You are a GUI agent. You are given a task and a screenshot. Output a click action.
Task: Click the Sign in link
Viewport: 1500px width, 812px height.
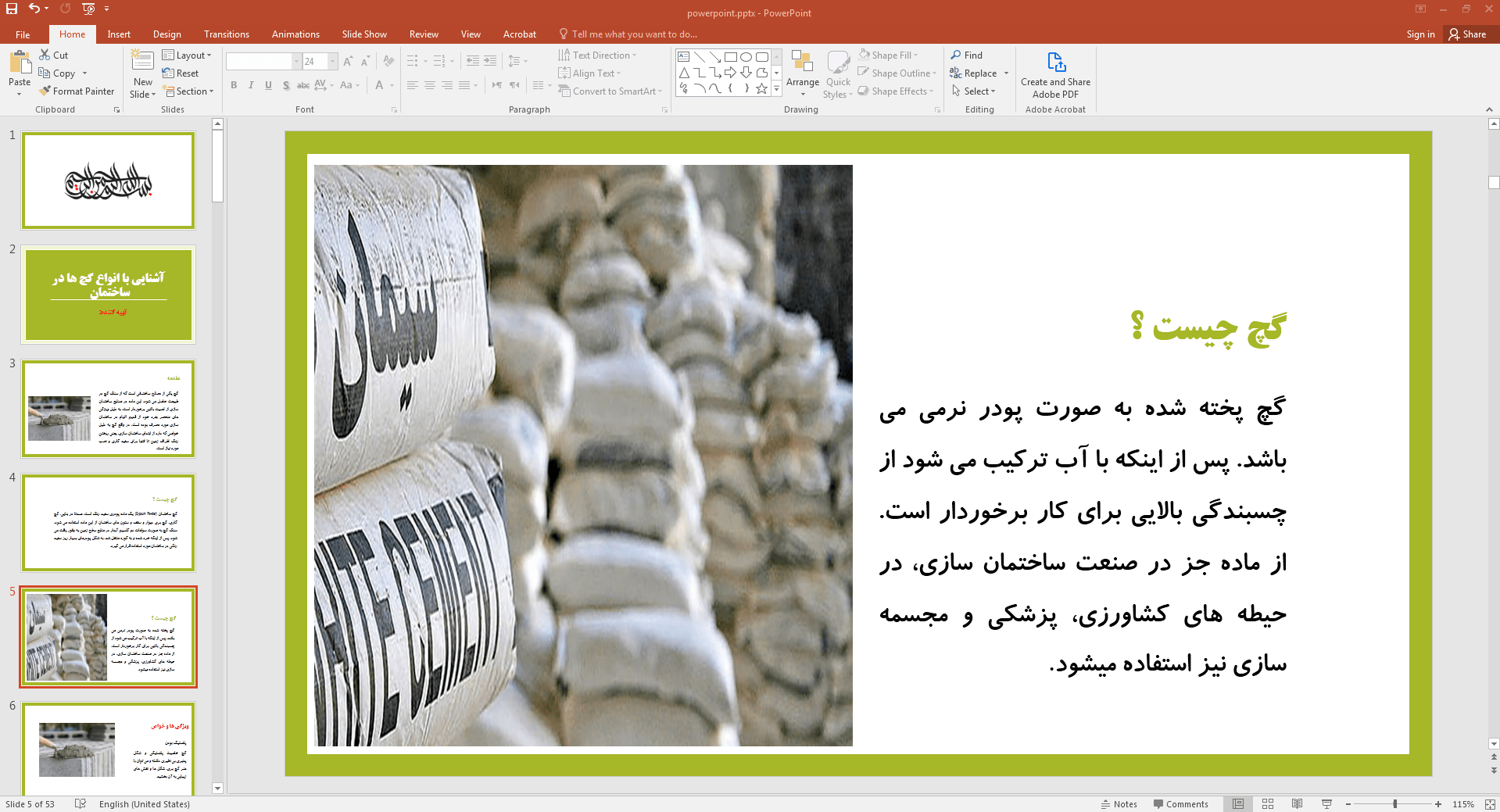[1420, 34]
